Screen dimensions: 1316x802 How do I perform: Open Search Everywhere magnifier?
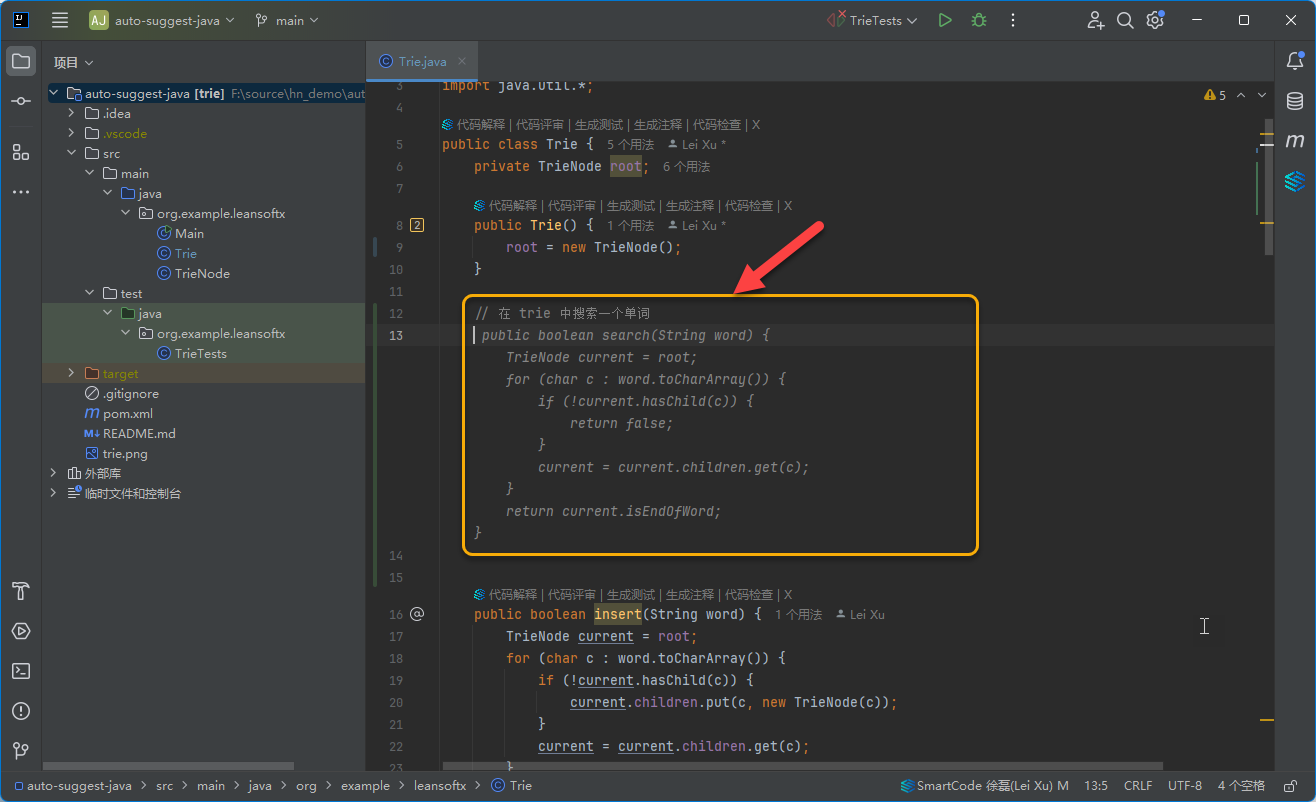click(1125, 20)
